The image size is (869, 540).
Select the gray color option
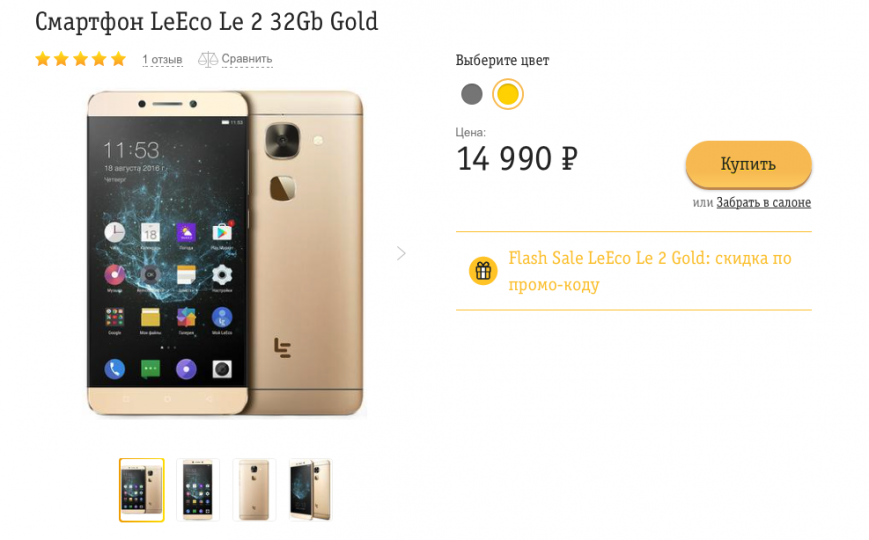pos(472,94)
